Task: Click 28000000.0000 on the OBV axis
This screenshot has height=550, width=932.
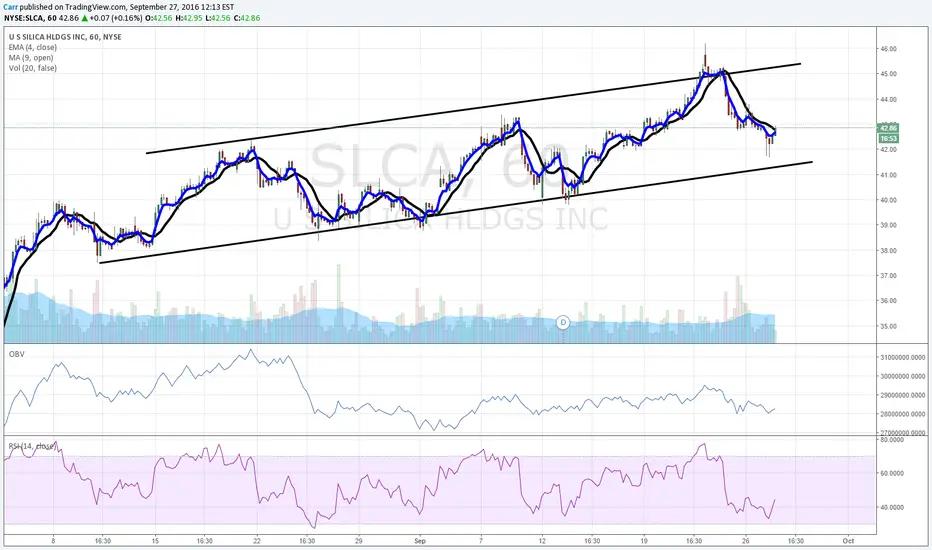Action: (902, 414)
